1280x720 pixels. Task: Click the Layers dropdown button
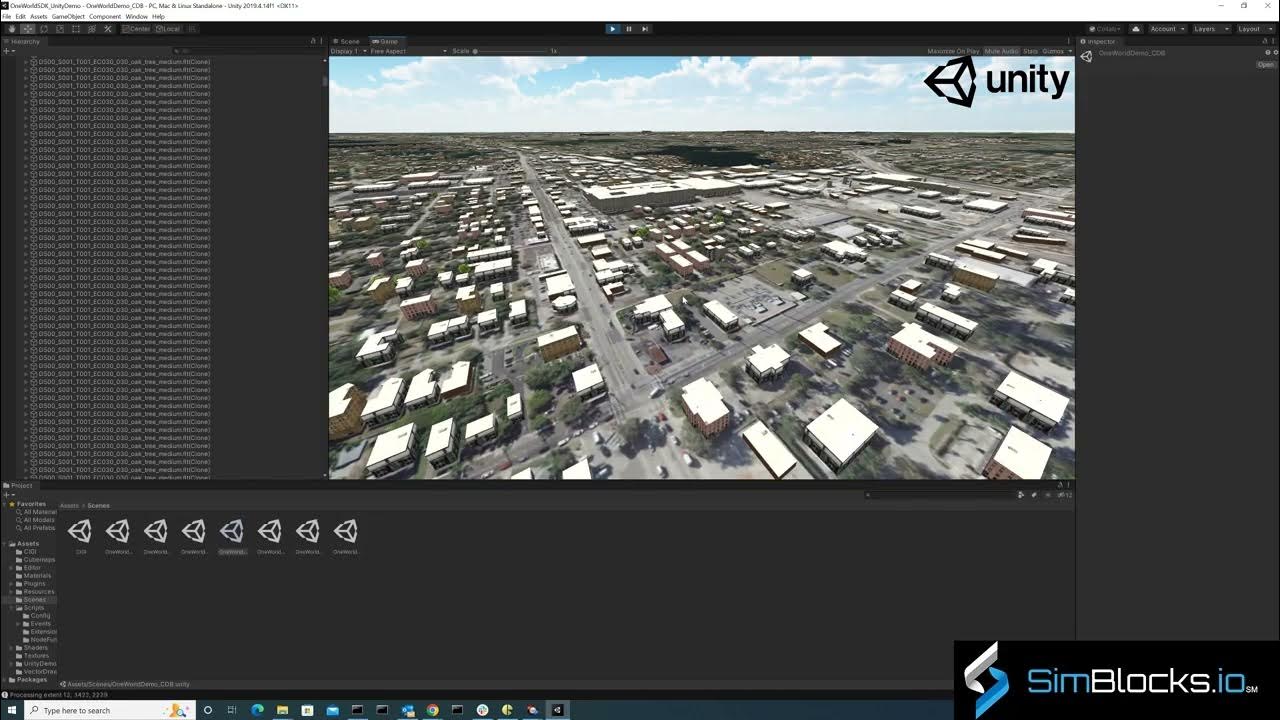point(1203,28)
